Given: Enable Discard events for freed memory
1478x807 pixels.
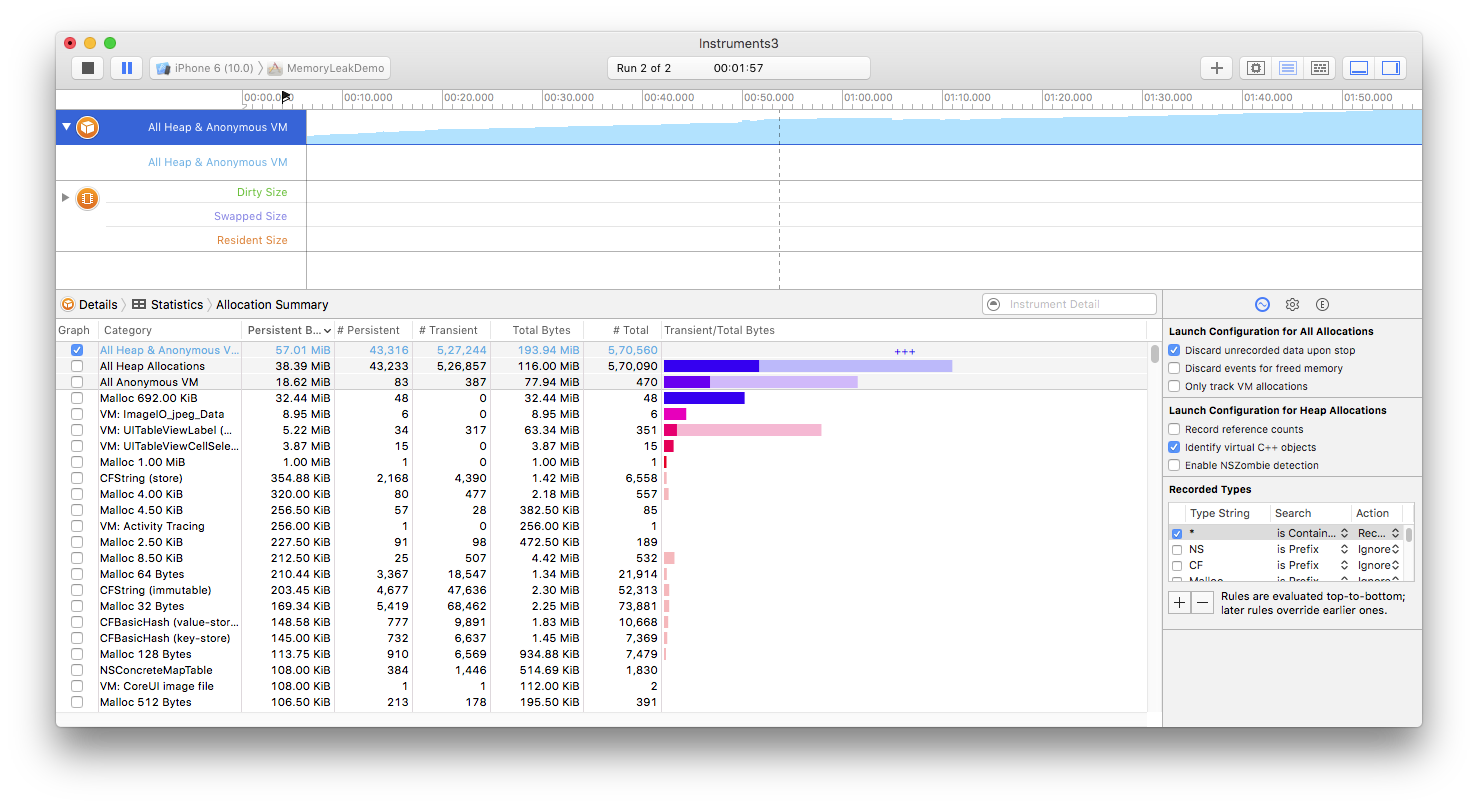Looking at the screenshot, I should (x=1175, y=368).
